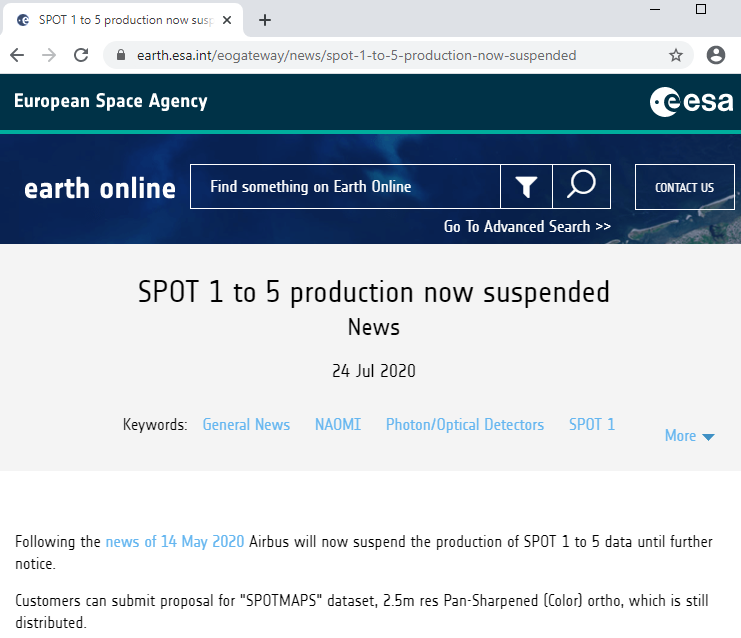Follow the news of 14 May 2020 link
Image resolution: width=741 pixels, height=638 pixels.
click(x=175, y=542)
